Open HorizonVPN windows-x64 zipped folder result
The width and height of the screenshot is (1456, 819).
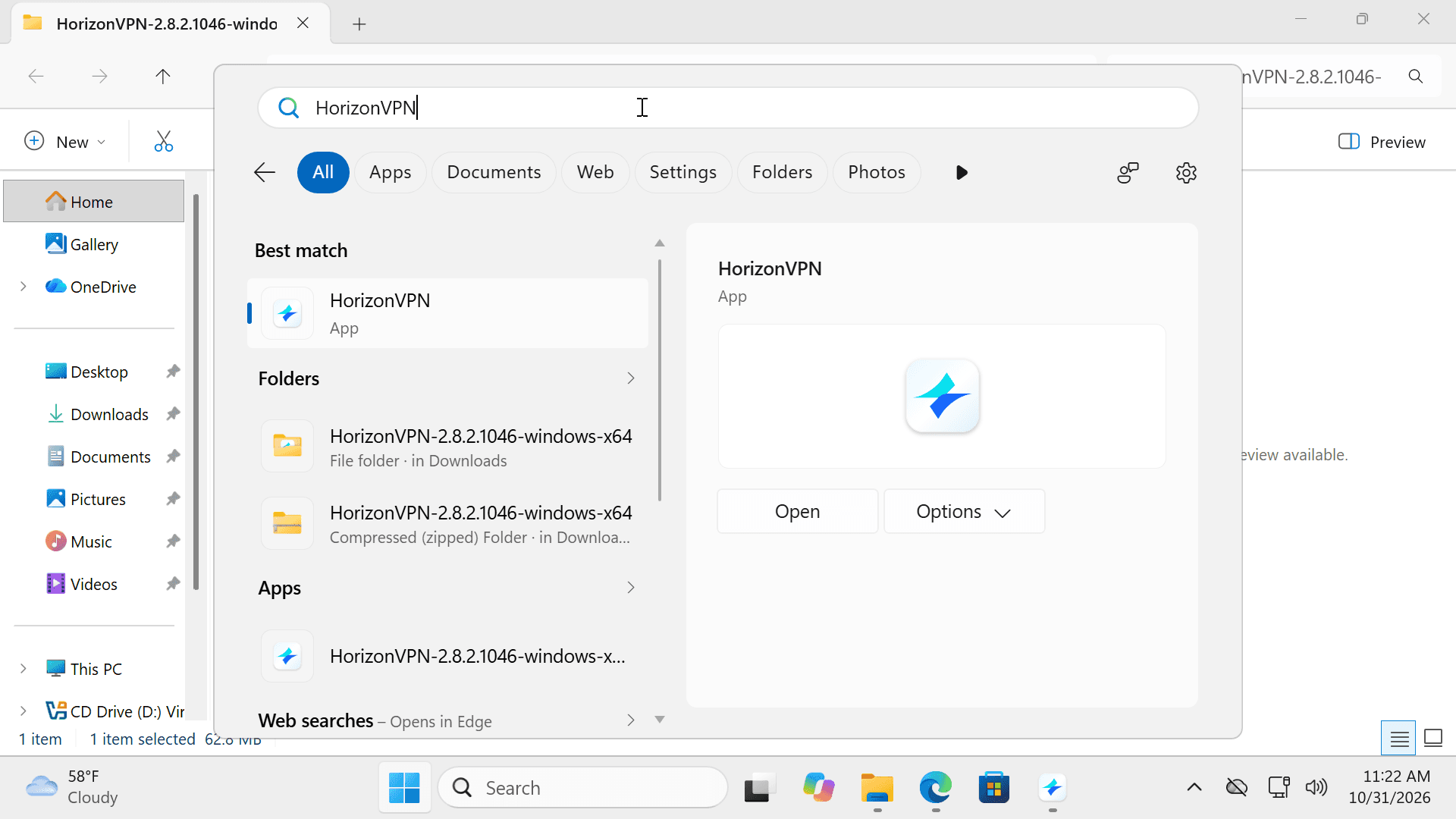[447, 524]
